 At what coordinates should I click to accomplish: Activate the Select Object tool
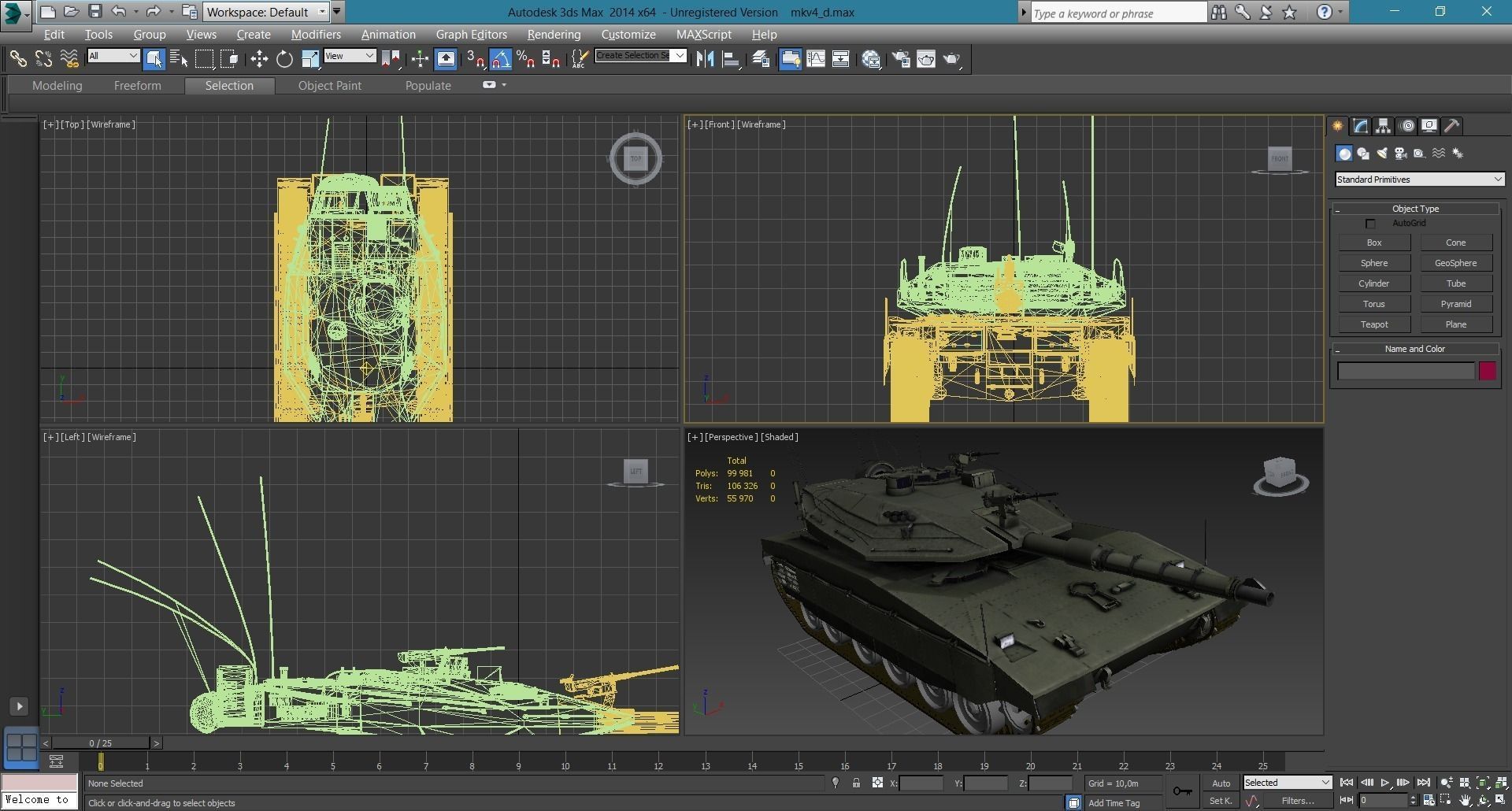click(x=154, y=59)
